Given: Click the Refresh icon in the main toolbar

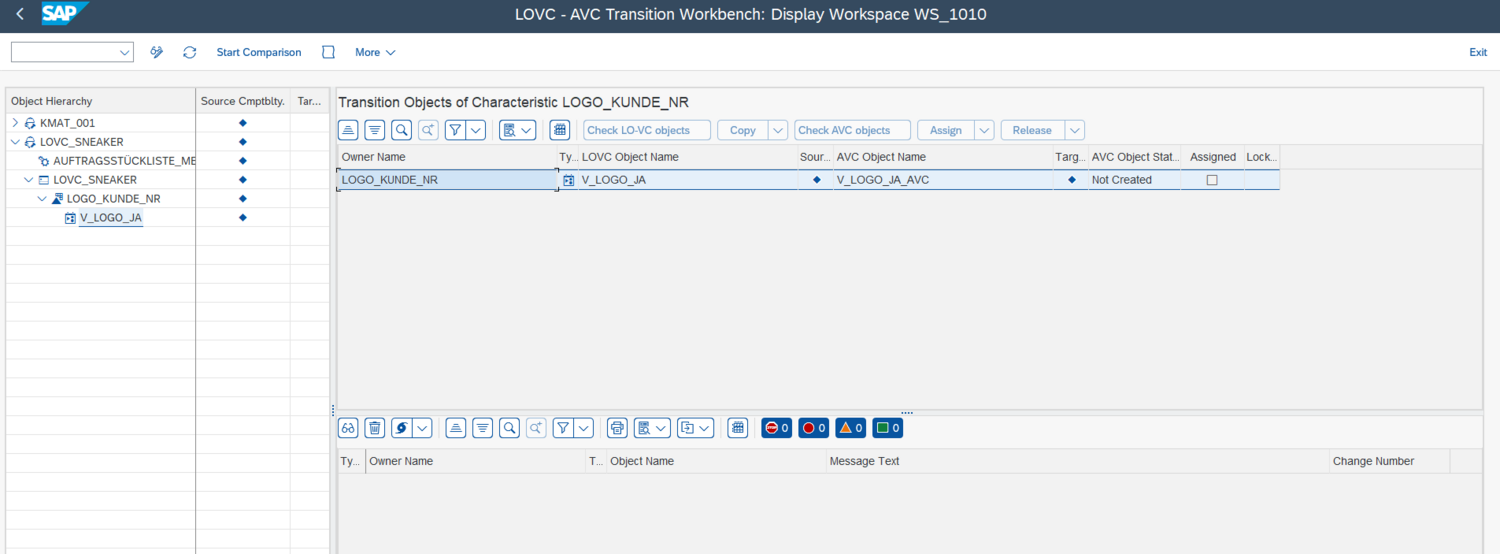Looking at the screenshot, I should click(189, 52).
